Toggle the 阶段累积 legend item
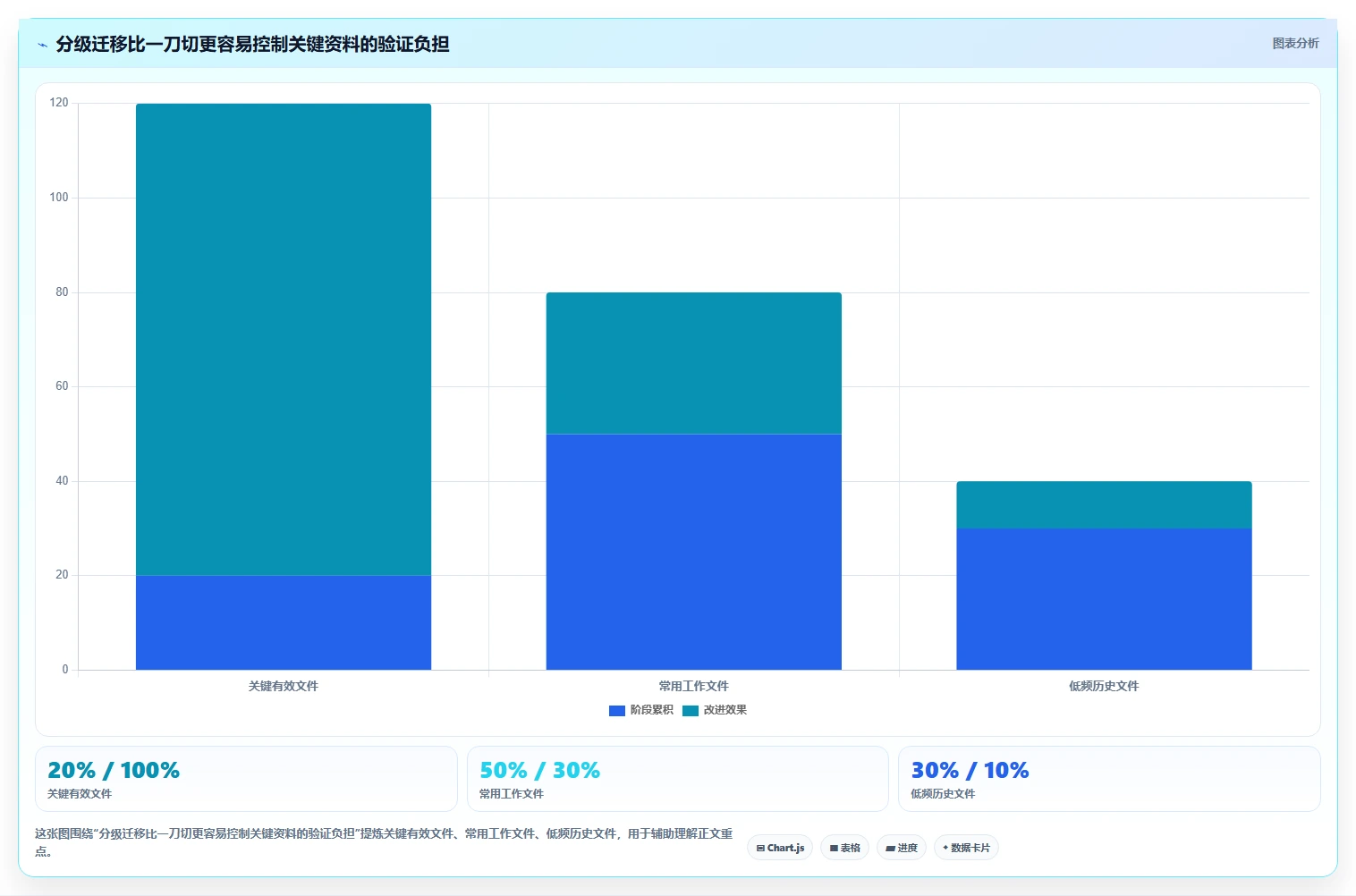The height and width of the screenshot is (896, 1356). point(640,710)
